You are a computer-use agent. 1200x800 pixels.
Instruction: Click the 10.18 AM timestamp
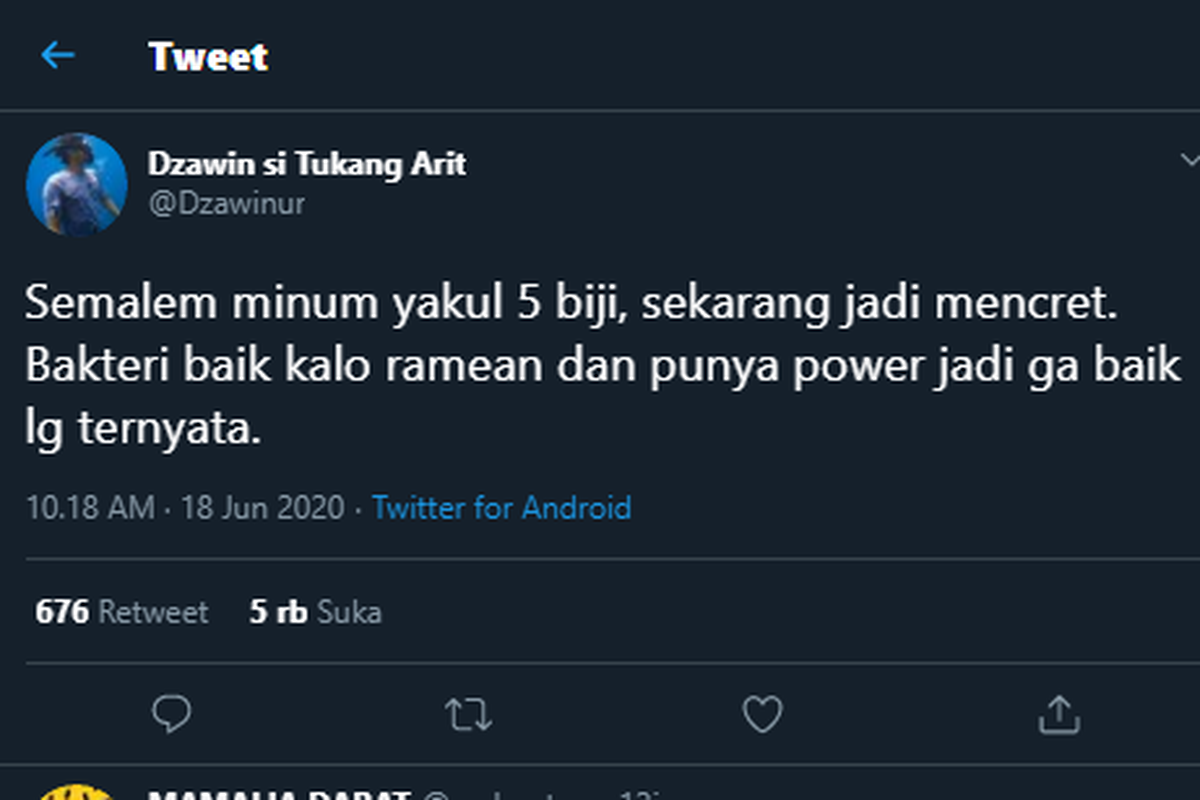(x=90, y=508)
